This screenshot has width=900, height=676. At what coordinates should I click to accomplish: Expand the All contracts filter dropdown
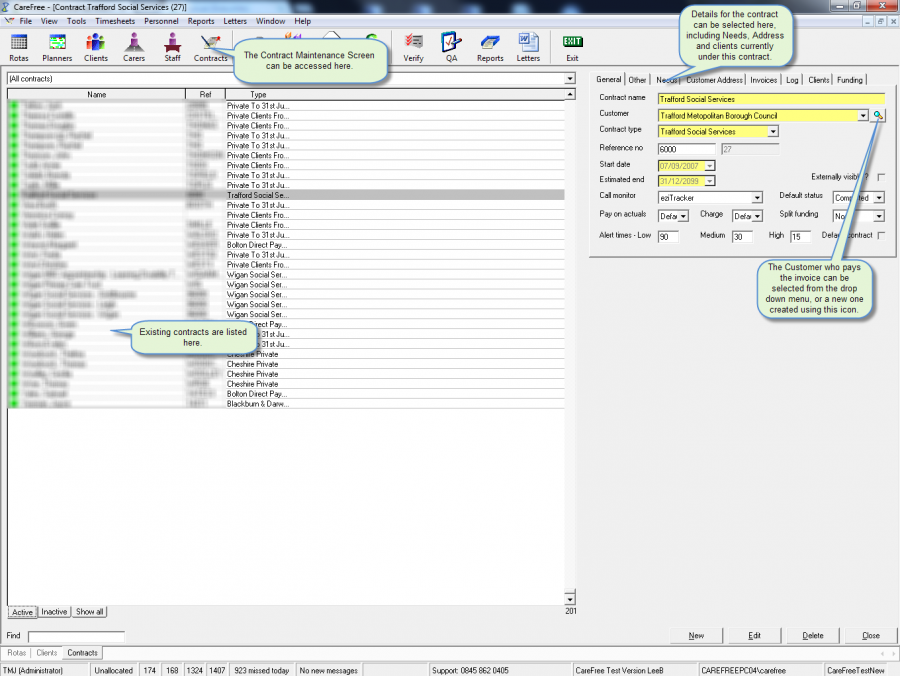[570, 78]
